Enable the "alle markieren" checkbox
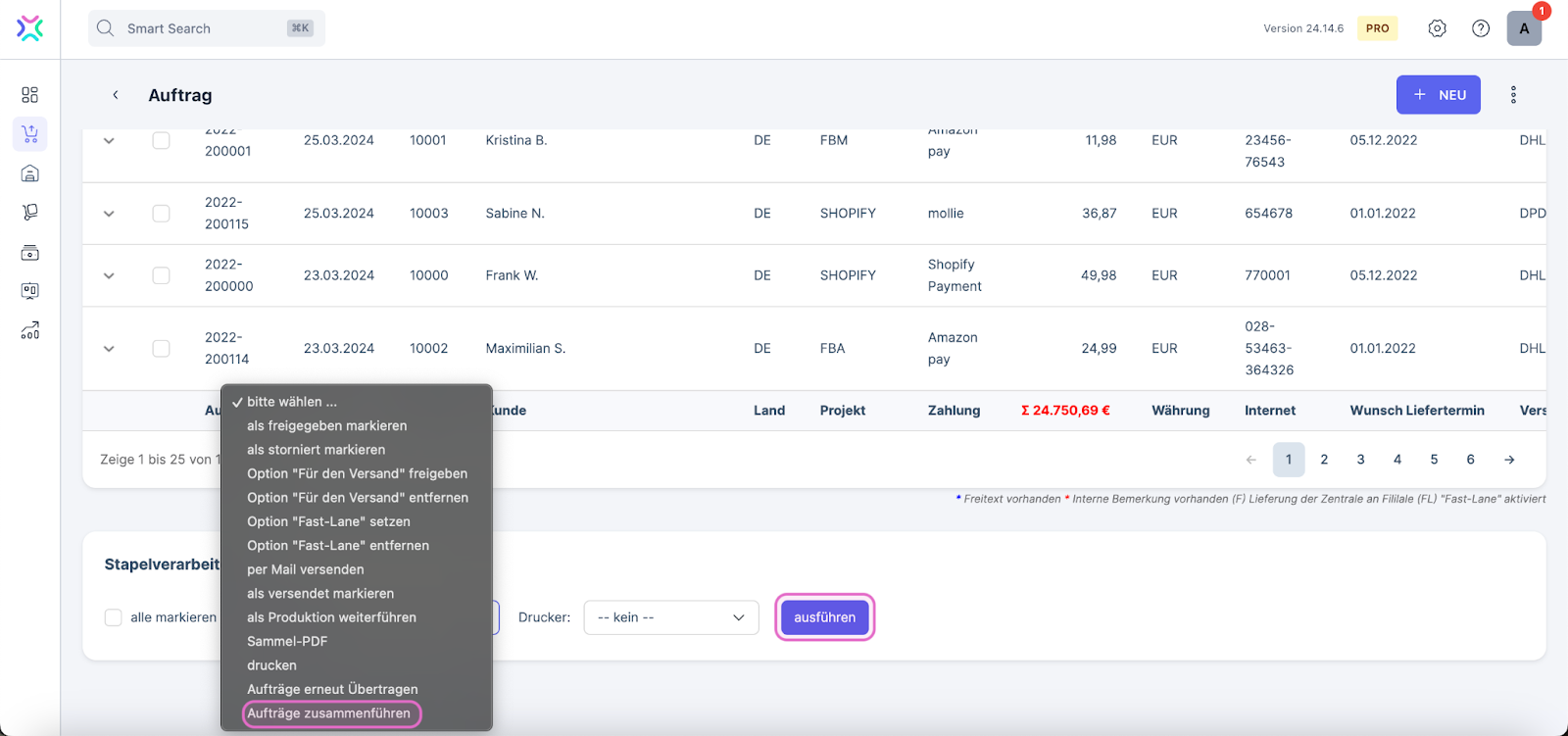Screen dimensions: 1568x736 114,617
